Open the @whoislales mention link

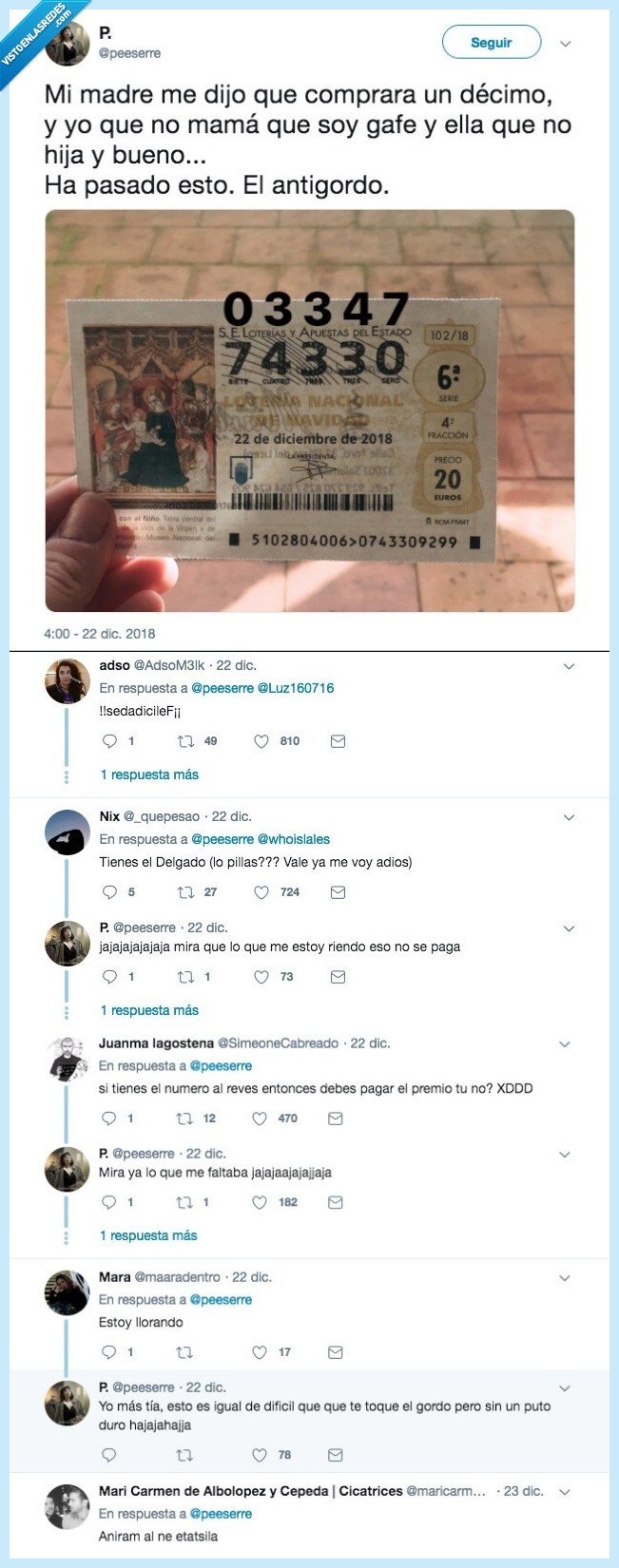(294, 839)
